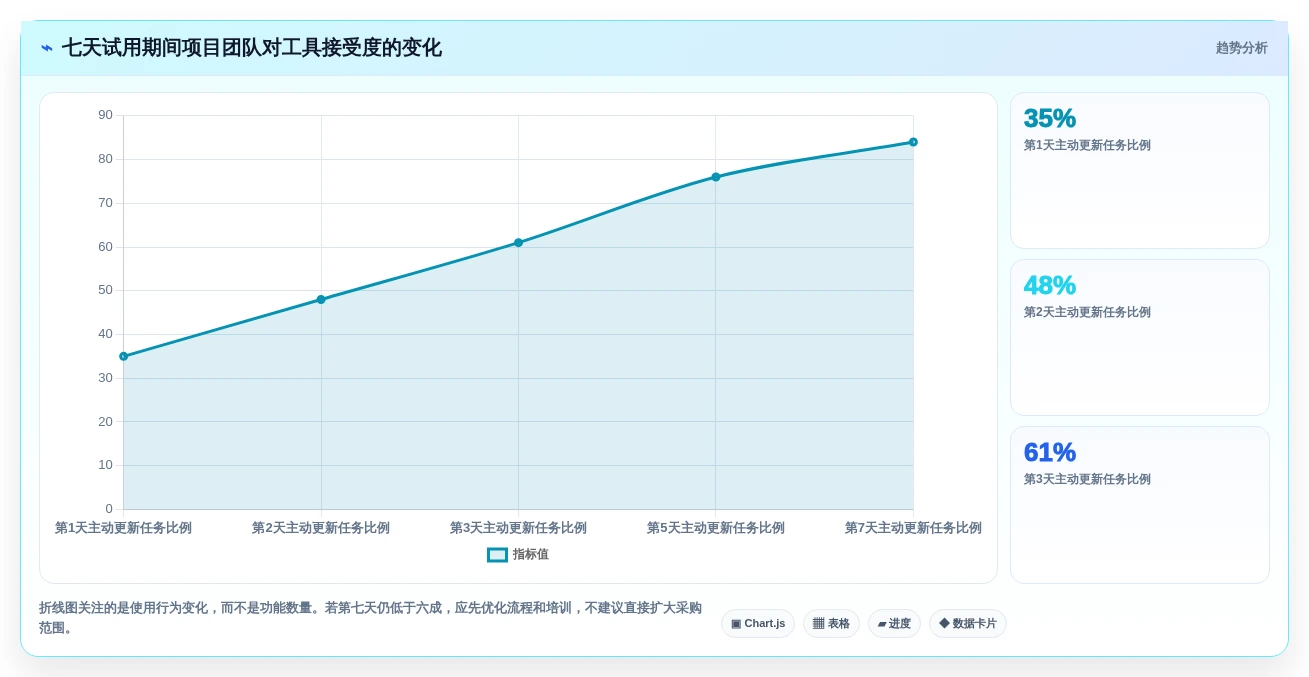Click x-axis label 第7天主动更新任务比例
Screen dimensions: 1309x677
coord(913,528)
